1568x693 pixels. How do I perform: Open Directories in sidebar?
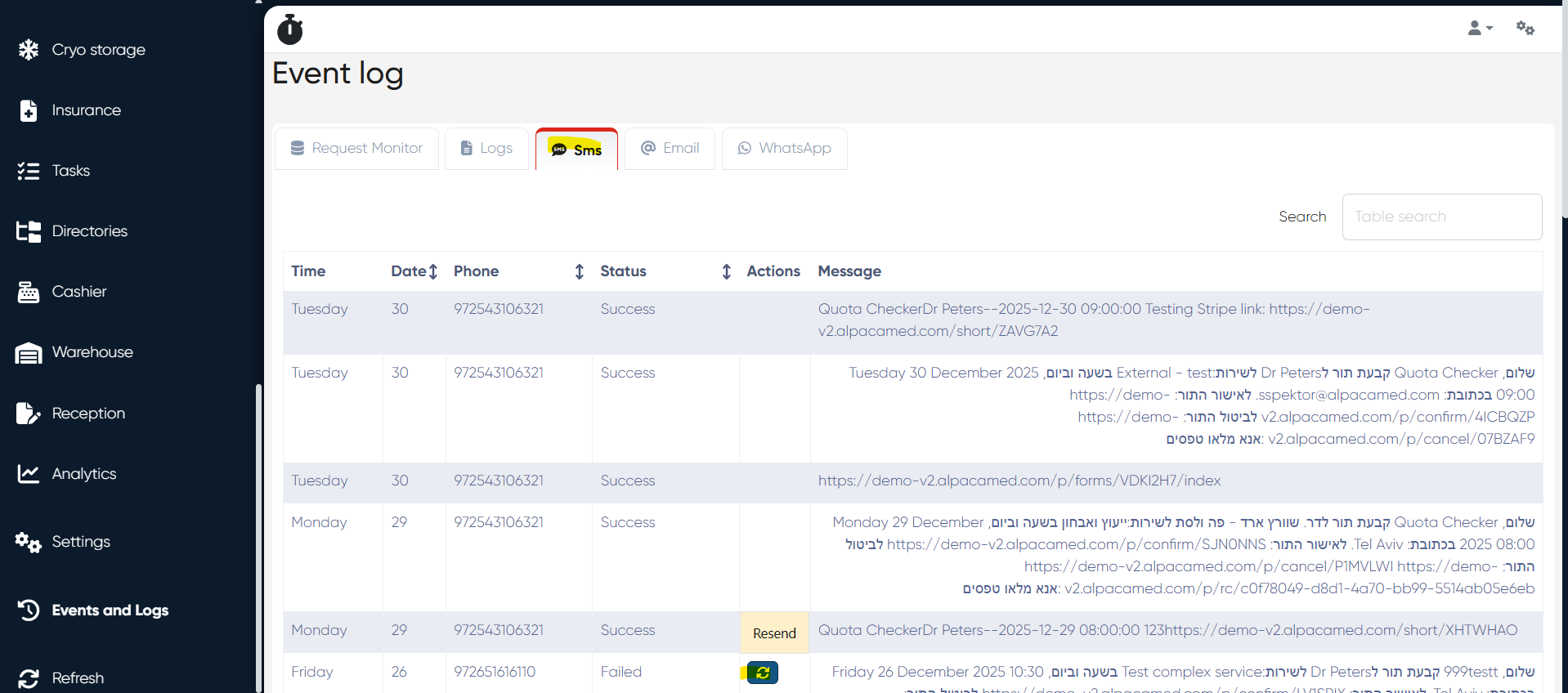pos(89,231)
